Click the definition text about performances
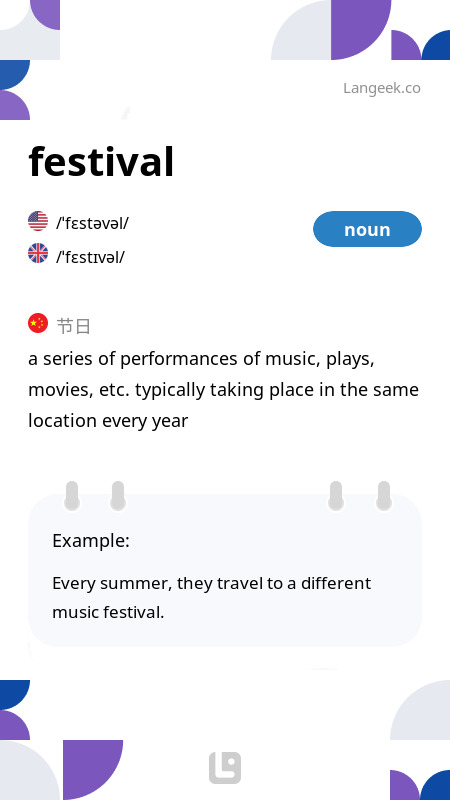This screenshot has height=800, width=450. point(223,390)
